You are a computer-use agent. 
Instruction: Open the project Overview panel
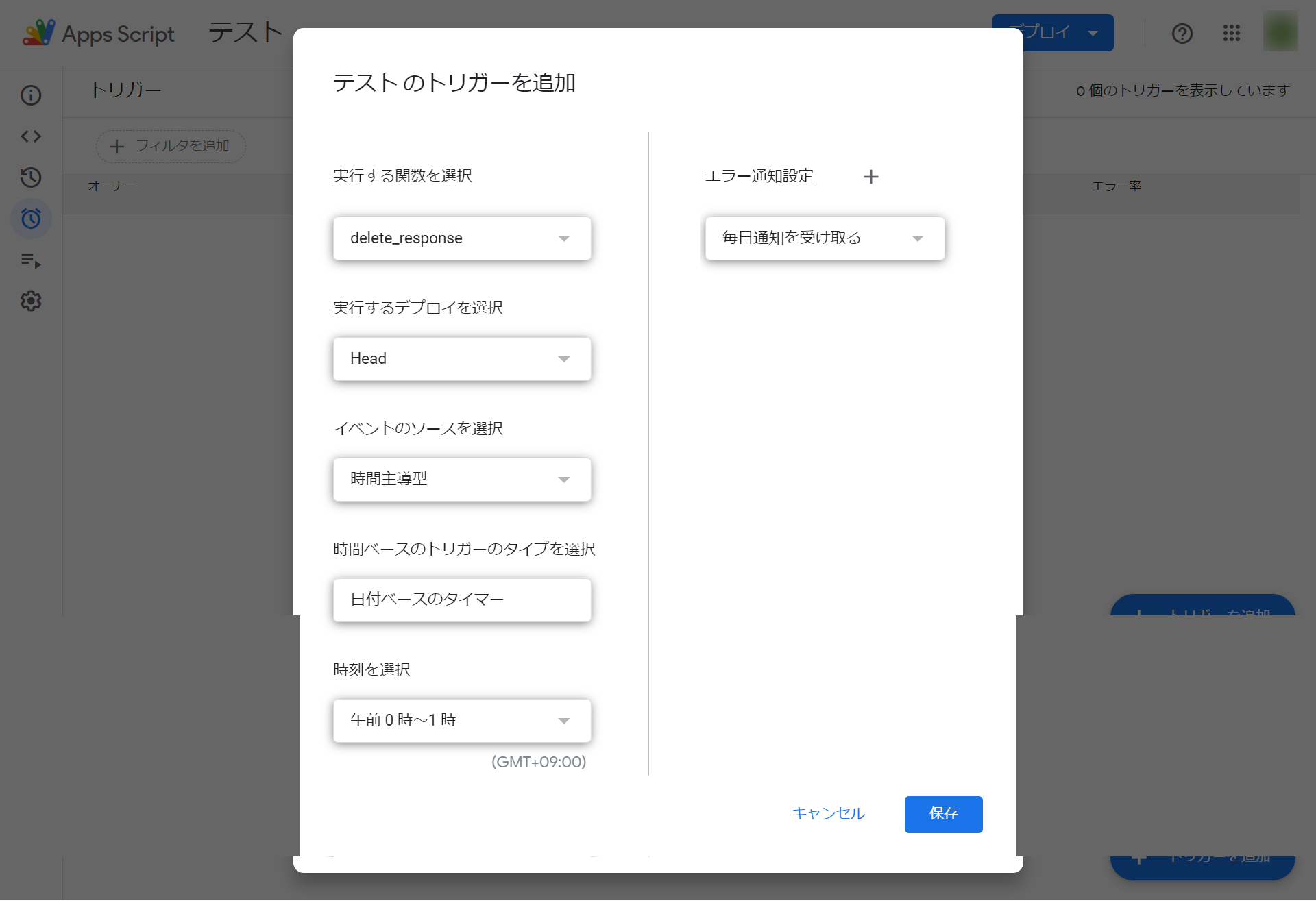pos(31,95)
